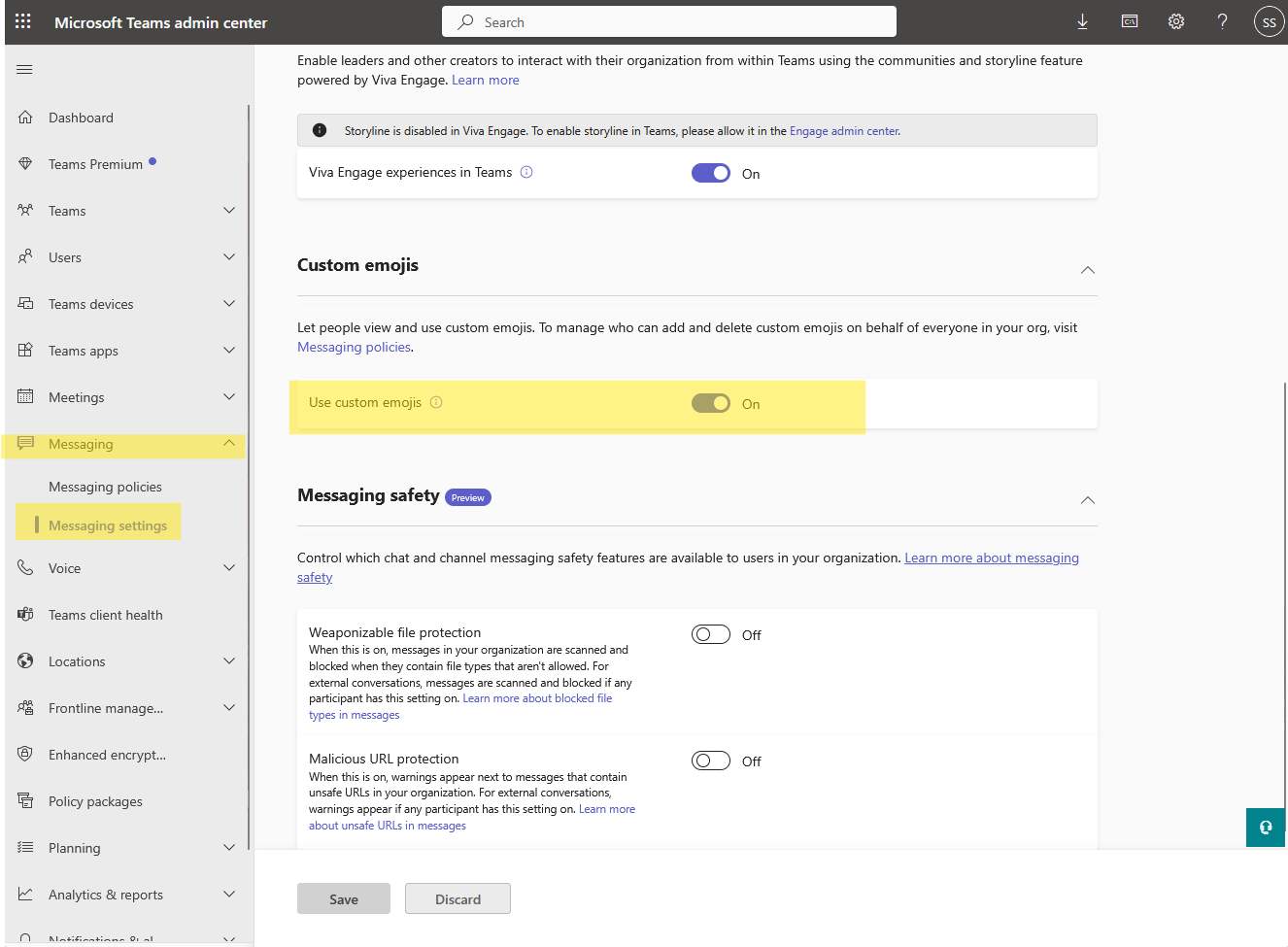Image resolution: width=1288 pixels, height=947 pixels.
Task: Click the Save button
Action: tap(343, 899)
